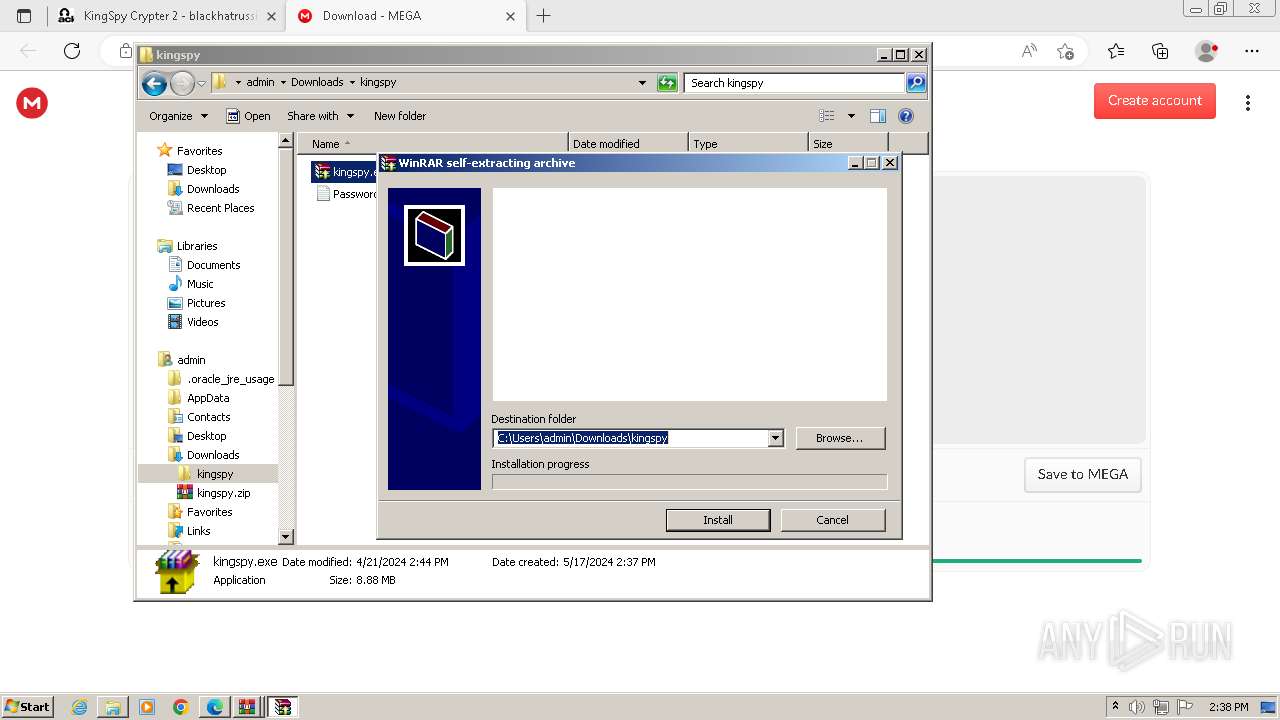Open the Edge Favorites list icon
The image size is (1280, 720).
(1116, 51)
